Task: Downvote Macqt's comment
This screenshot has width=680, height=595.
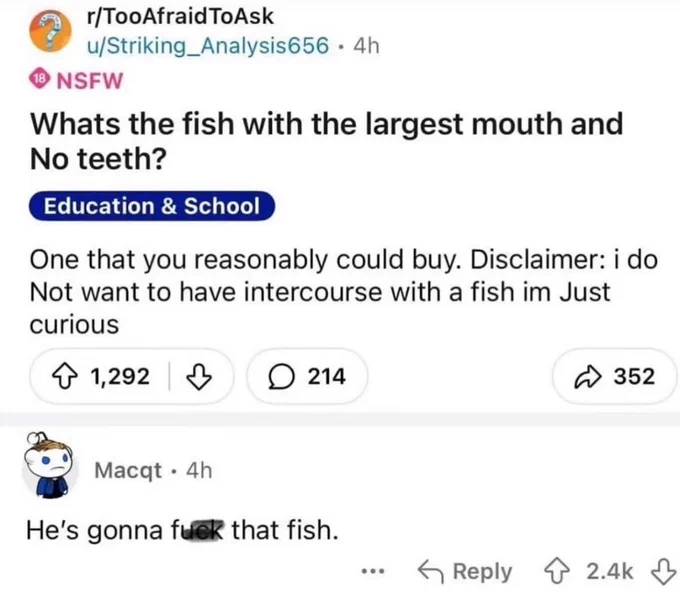Action: (661, 571)
